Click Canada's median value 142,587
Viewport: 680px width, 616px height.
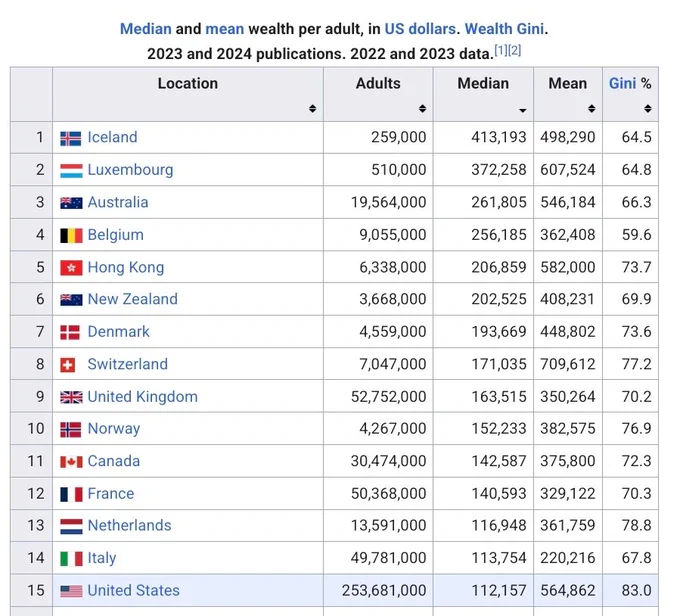point(499,461)
